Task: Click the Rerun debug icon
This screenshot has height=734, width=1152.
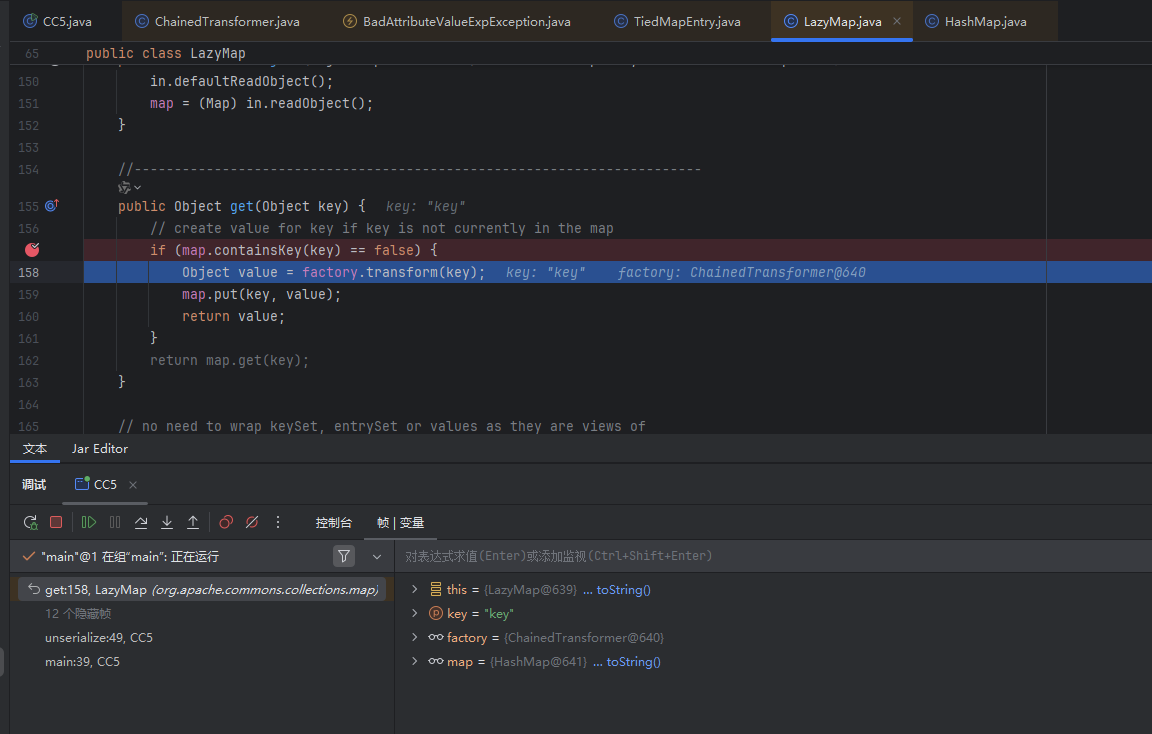Action: [31, 522]
